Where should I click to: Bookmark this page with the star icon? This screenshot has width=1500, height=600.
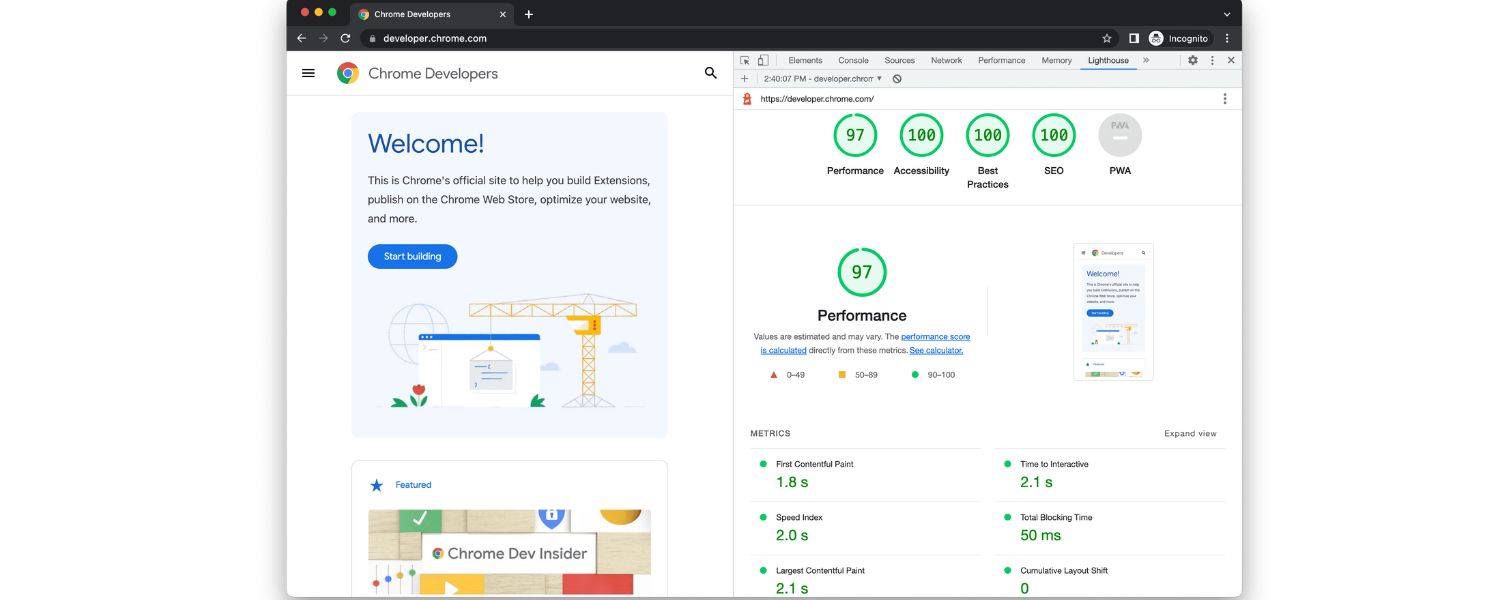coord(1107,38)
